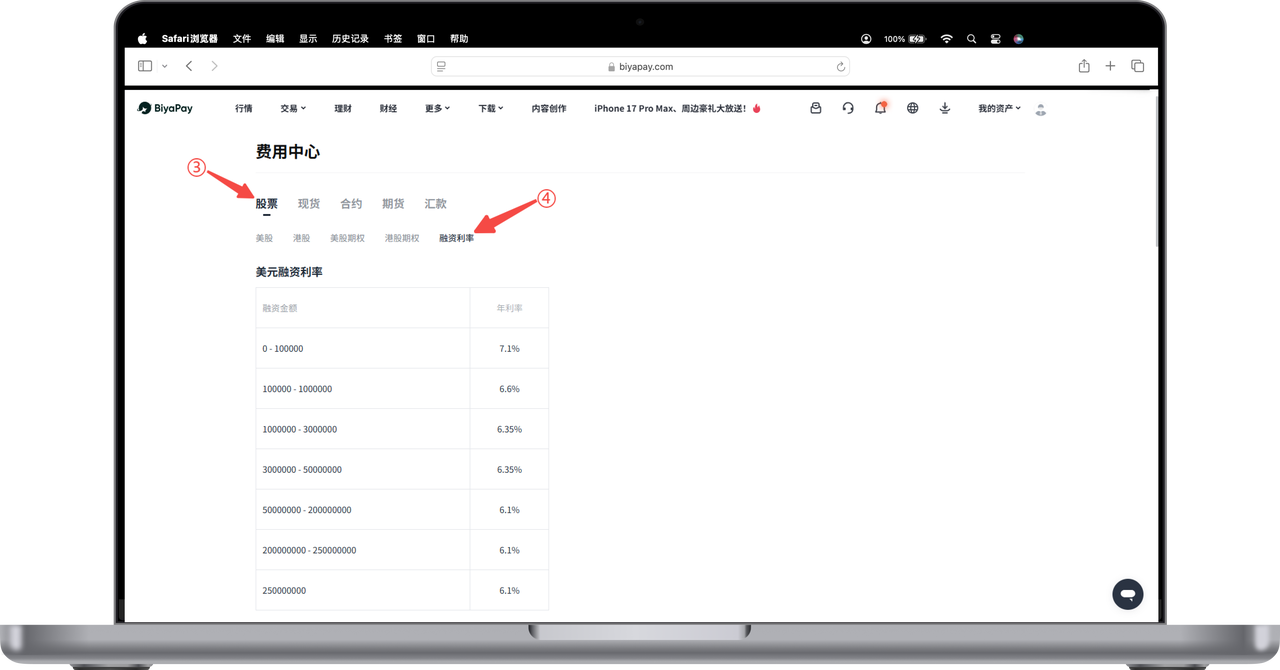
Task: Click the download icon in header
Action: (x=944, y=108)
